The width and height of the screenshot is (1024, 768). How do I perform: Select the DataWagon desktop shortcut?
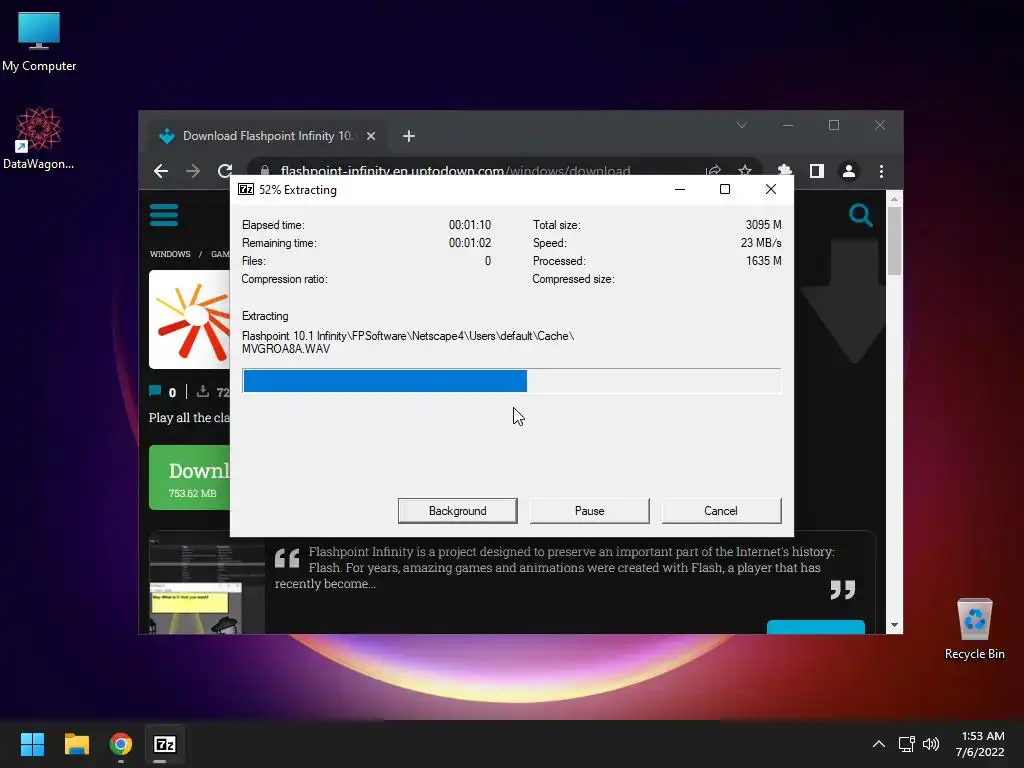click(39, 138)
